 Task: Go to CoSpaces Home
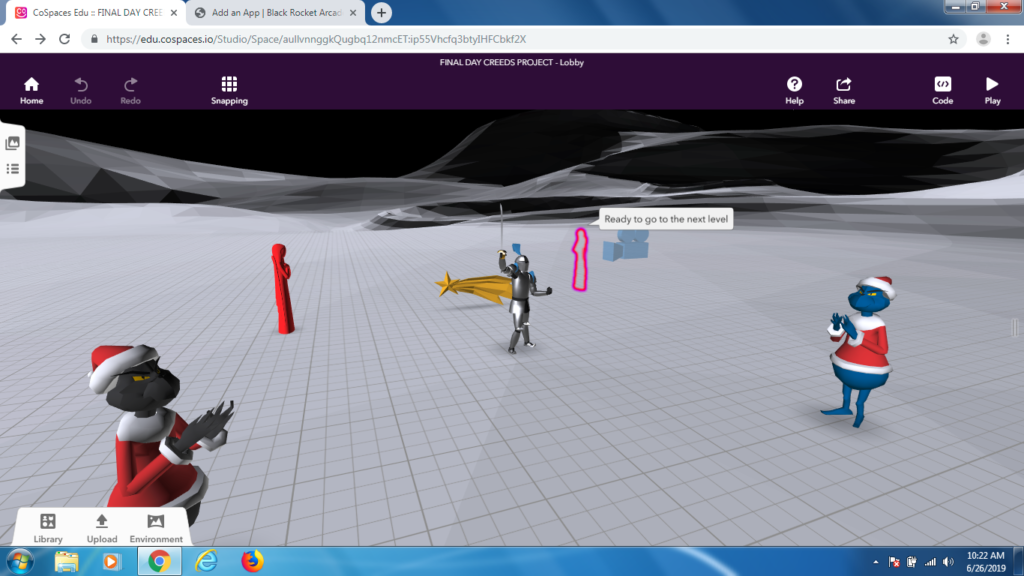(x=31, y=90)
